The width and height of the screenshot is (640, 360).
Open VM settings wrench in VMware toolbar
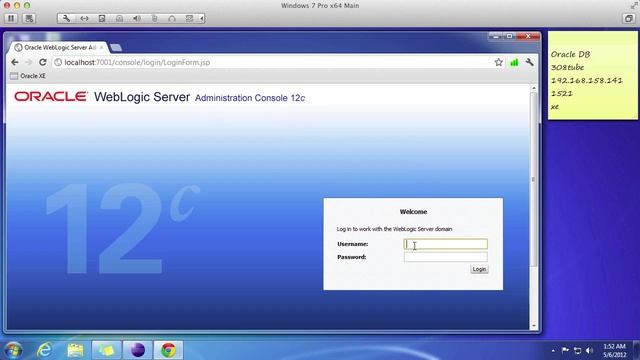pos(66,18)
